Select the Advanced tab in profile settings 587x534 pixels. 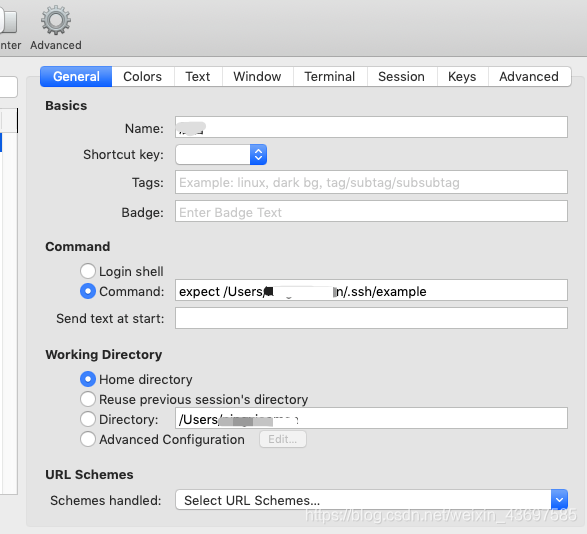coord(529,76)
